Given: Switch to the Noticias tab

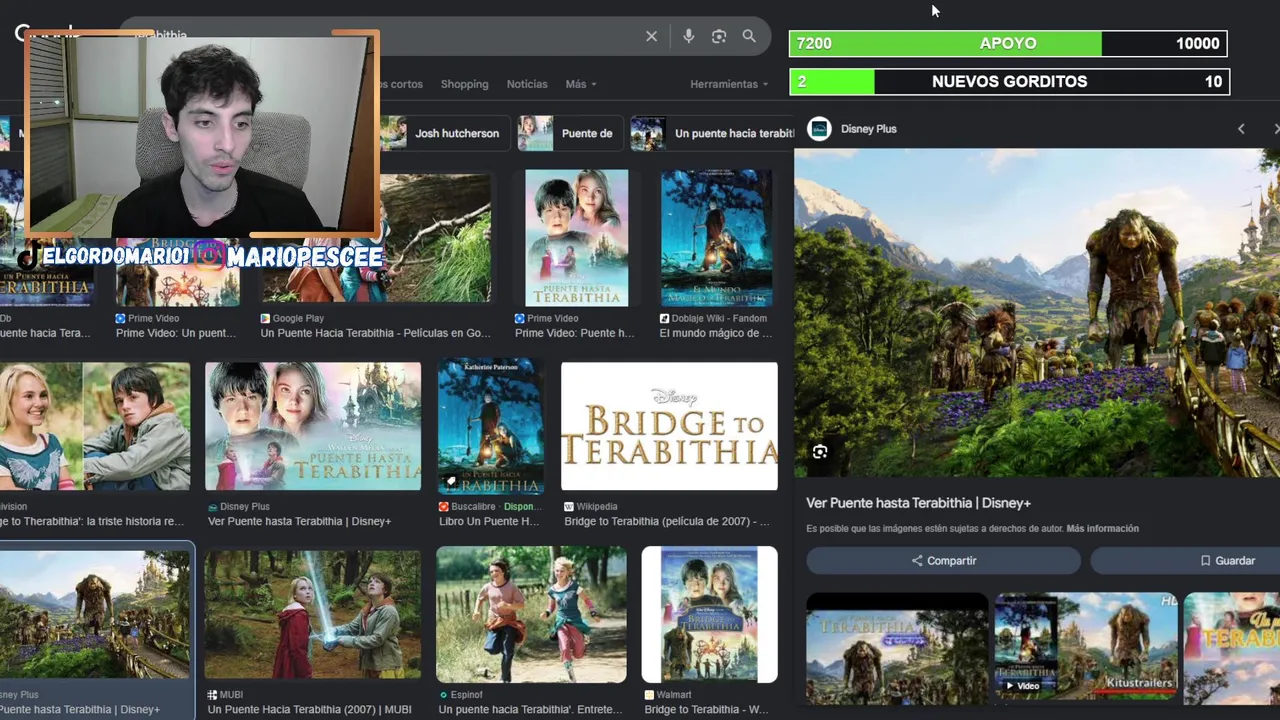Looking at the screenshot, I should [x=527, y=84].
